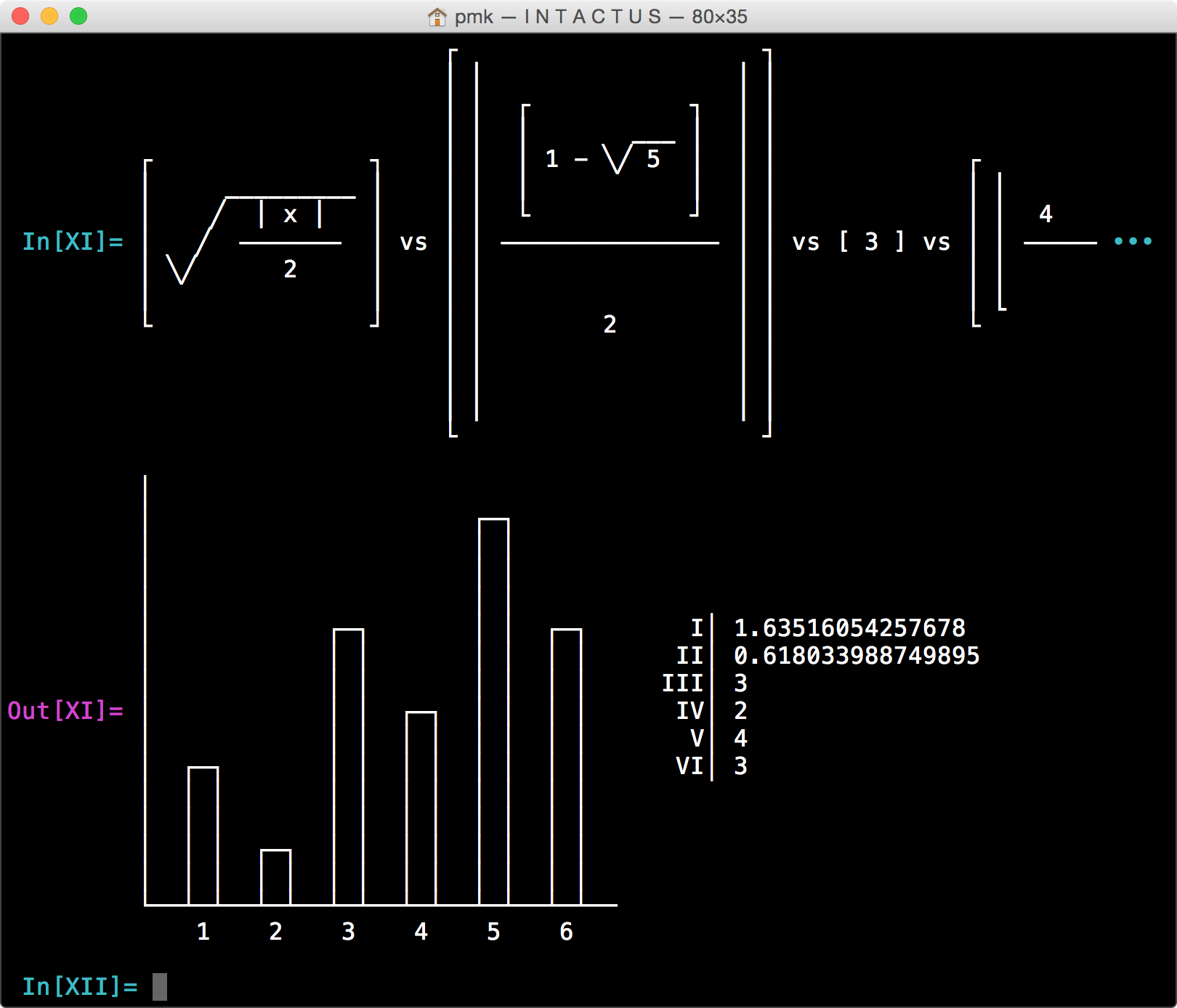Click bar 6 in the bar chart
Image resolution: width=1177 pixels, height=1008 pixels.
click(567, 767)
